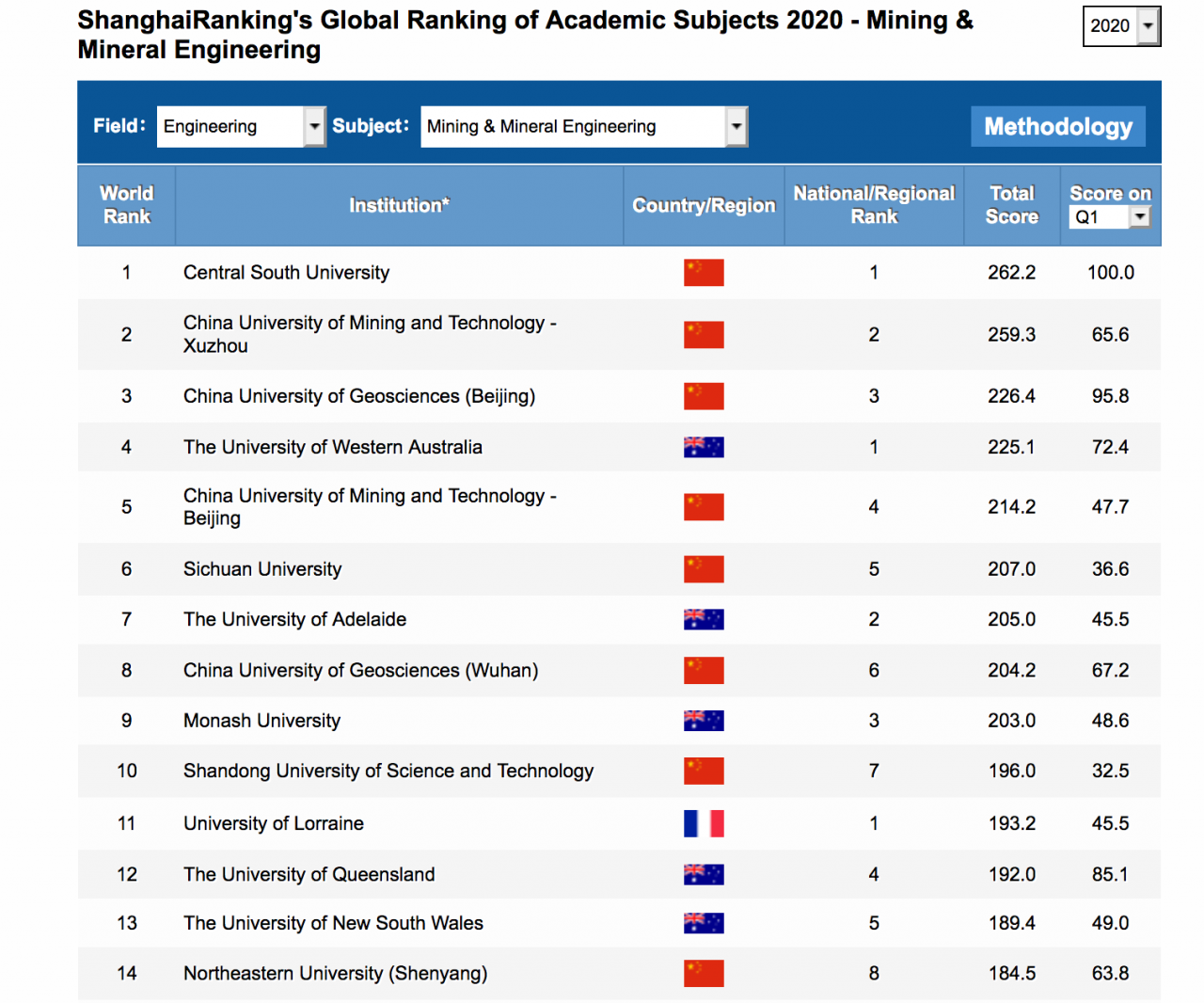Open the Subject dropdown for Mining & Mineral Engineering
This screenshot has height=1003, width=1204.
pos(583,127)
